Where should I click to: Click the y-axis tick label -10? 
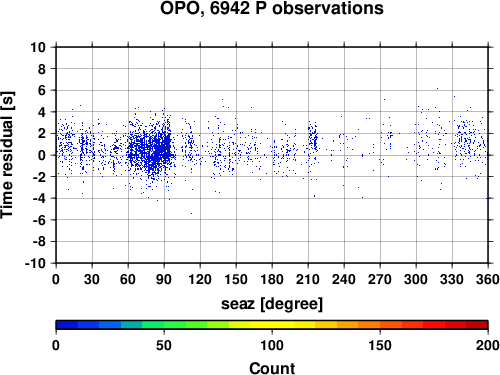(x=35, y=263)
